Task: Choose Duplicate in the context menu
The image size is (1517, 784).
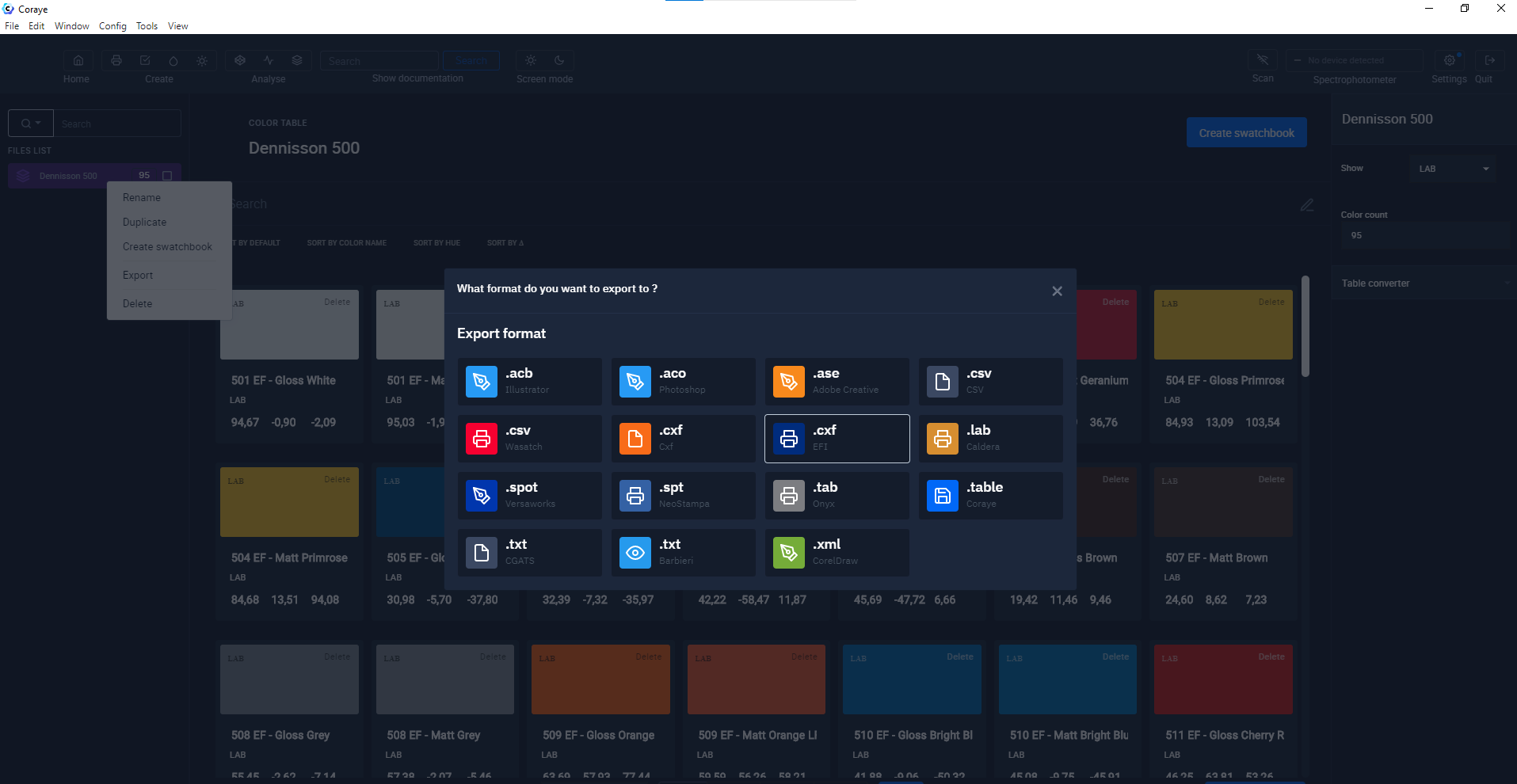Action: [x=170, y=223]
